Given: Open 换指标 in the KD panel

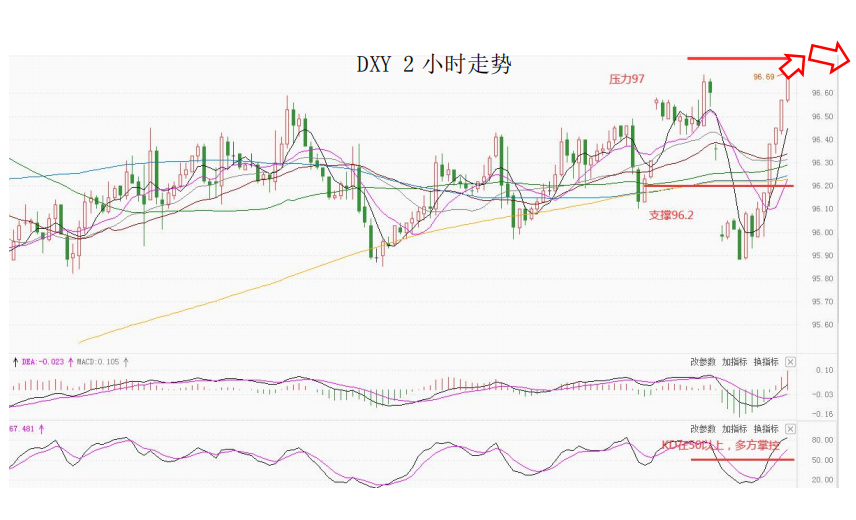Looking at the screenshot, I should 766,428.
